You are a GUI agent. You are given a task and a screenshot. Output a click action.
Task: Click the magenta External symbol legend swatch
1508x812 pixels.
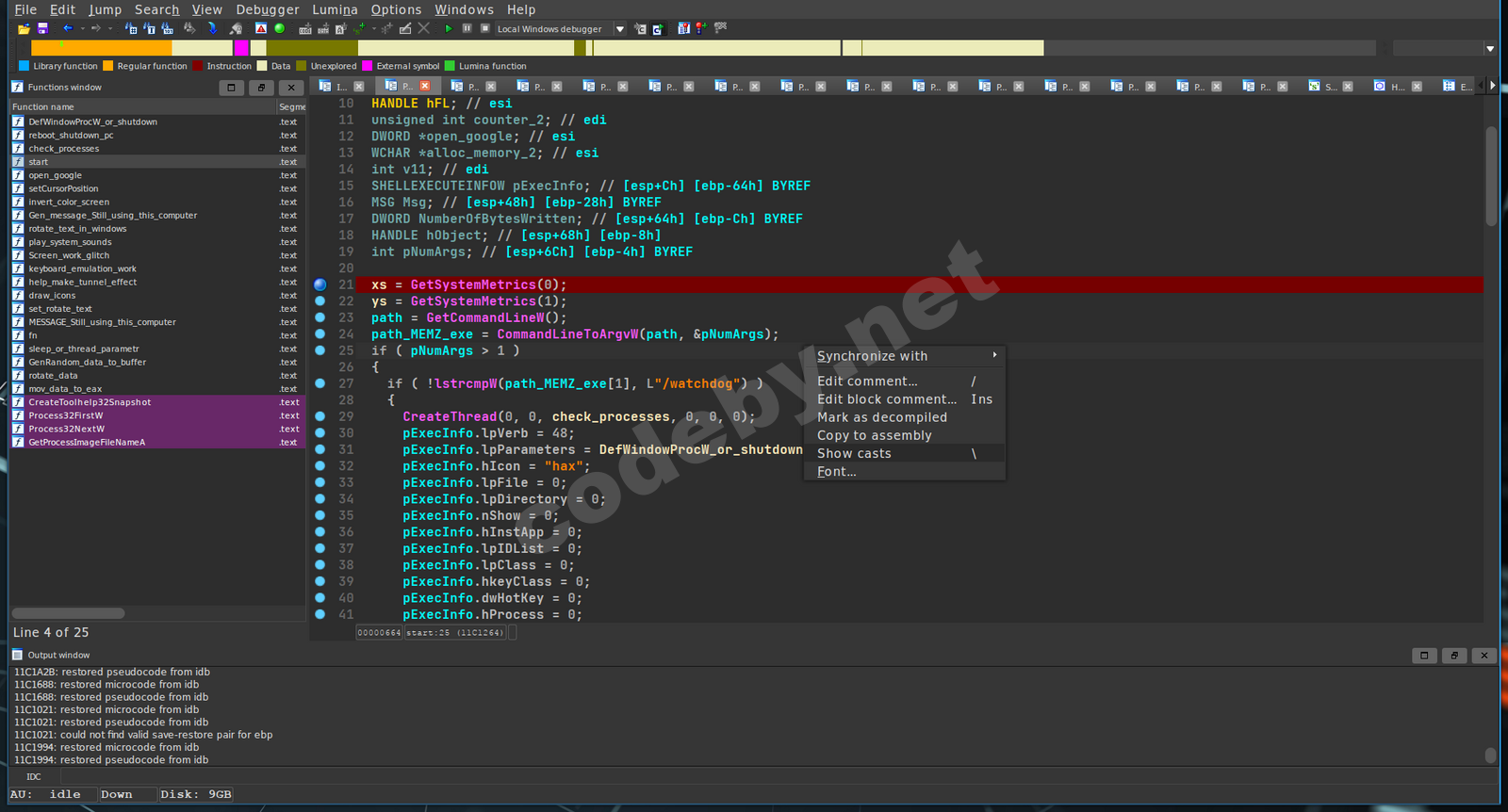tap(368, 66)
